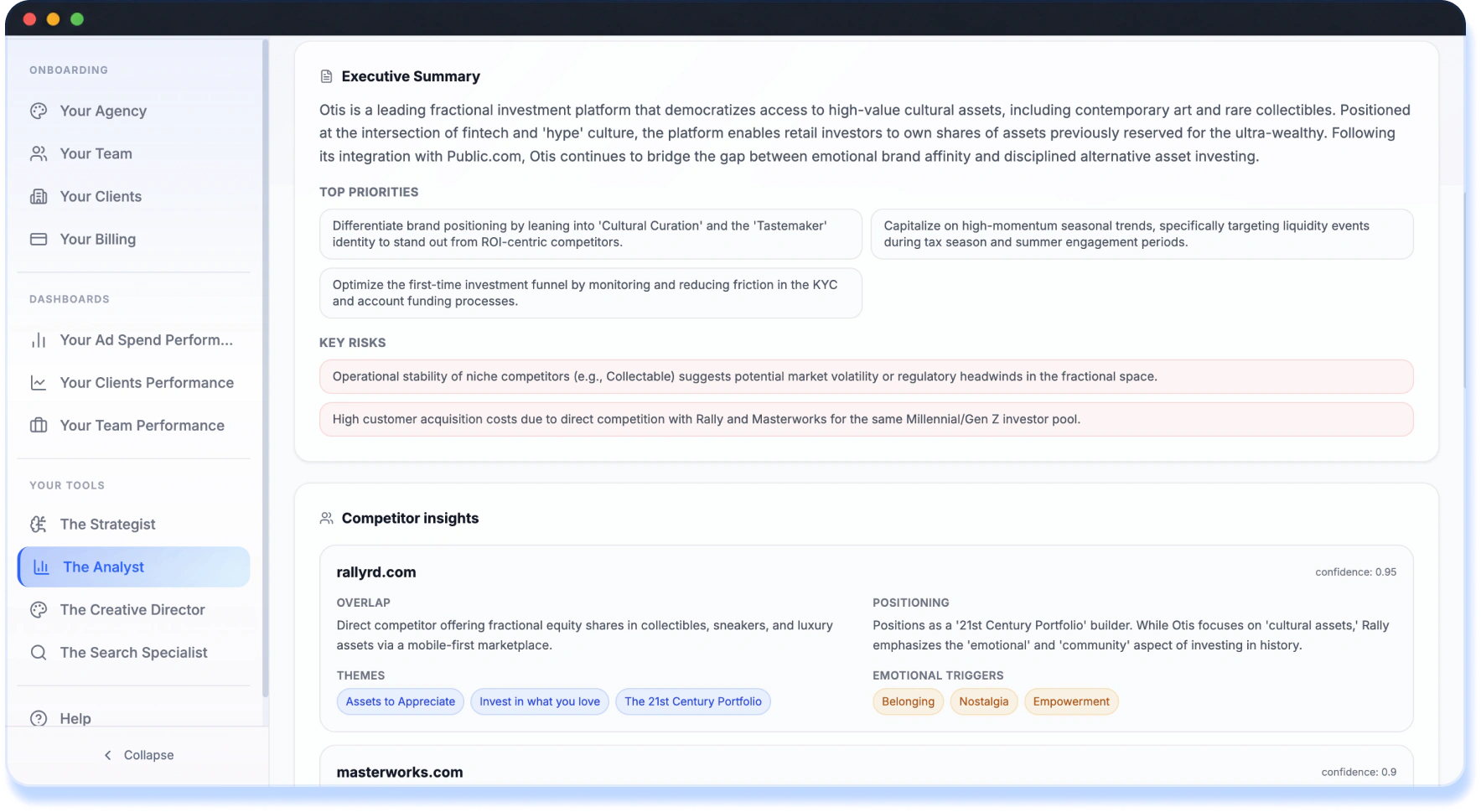The image size is (1481, 812).
Task: Click the POSITIONING label under rallyrd.com
Action: (910, 603)
